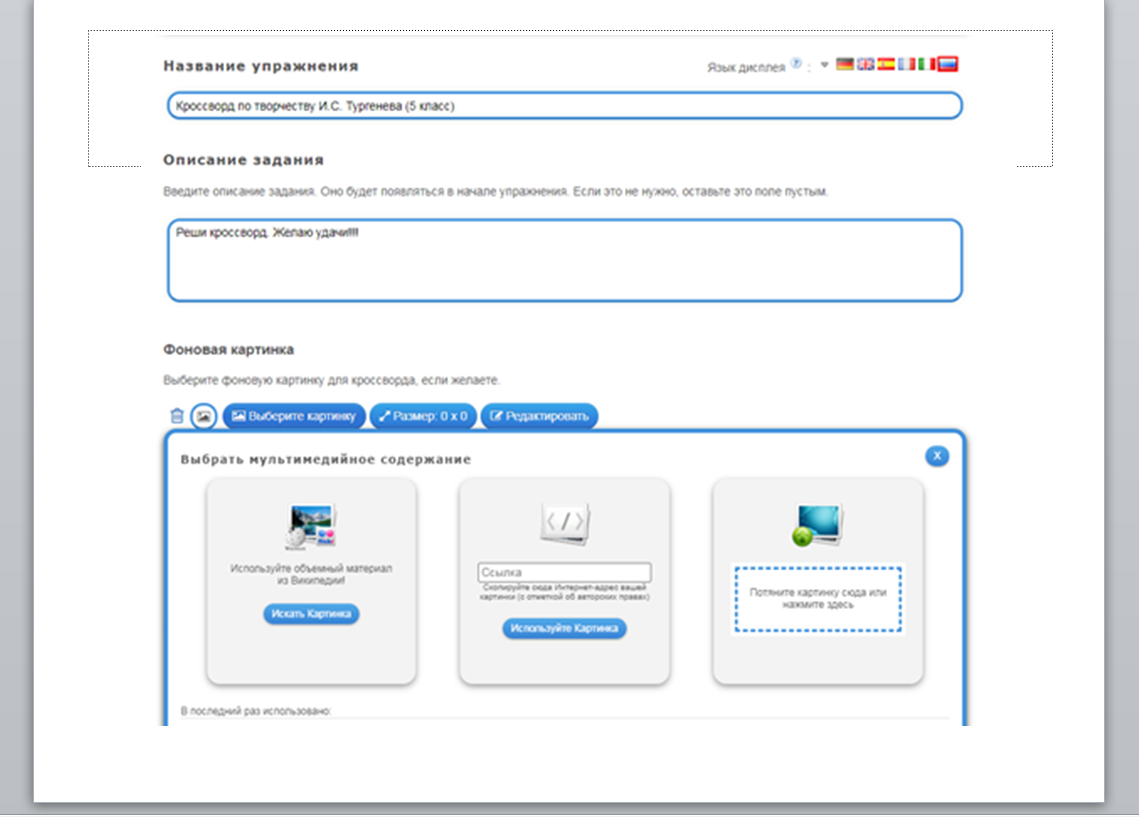This screenshot has height=817, width=1139.
Task: Click the task description text area
Action: click(x=564, y=260)
